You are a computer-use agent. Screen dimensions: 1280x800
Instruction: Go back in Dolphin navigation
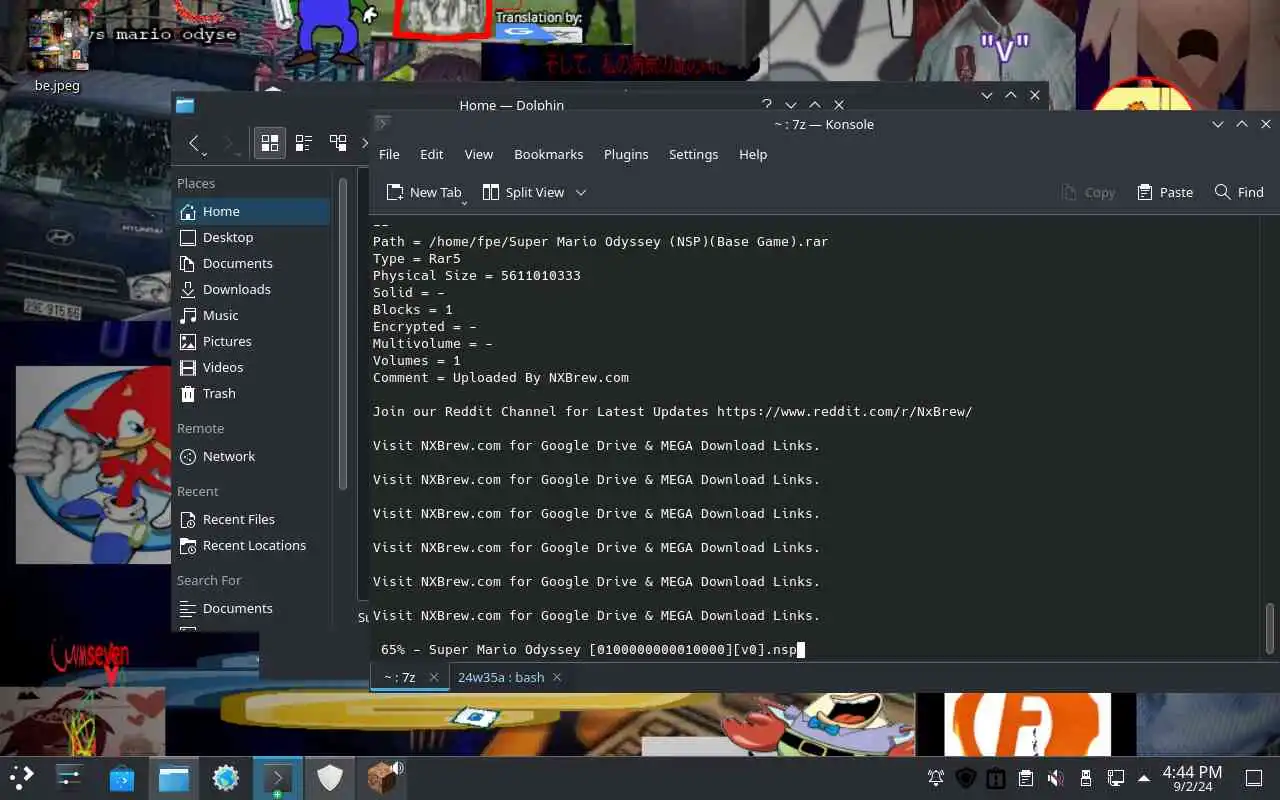tap(195, 143)
